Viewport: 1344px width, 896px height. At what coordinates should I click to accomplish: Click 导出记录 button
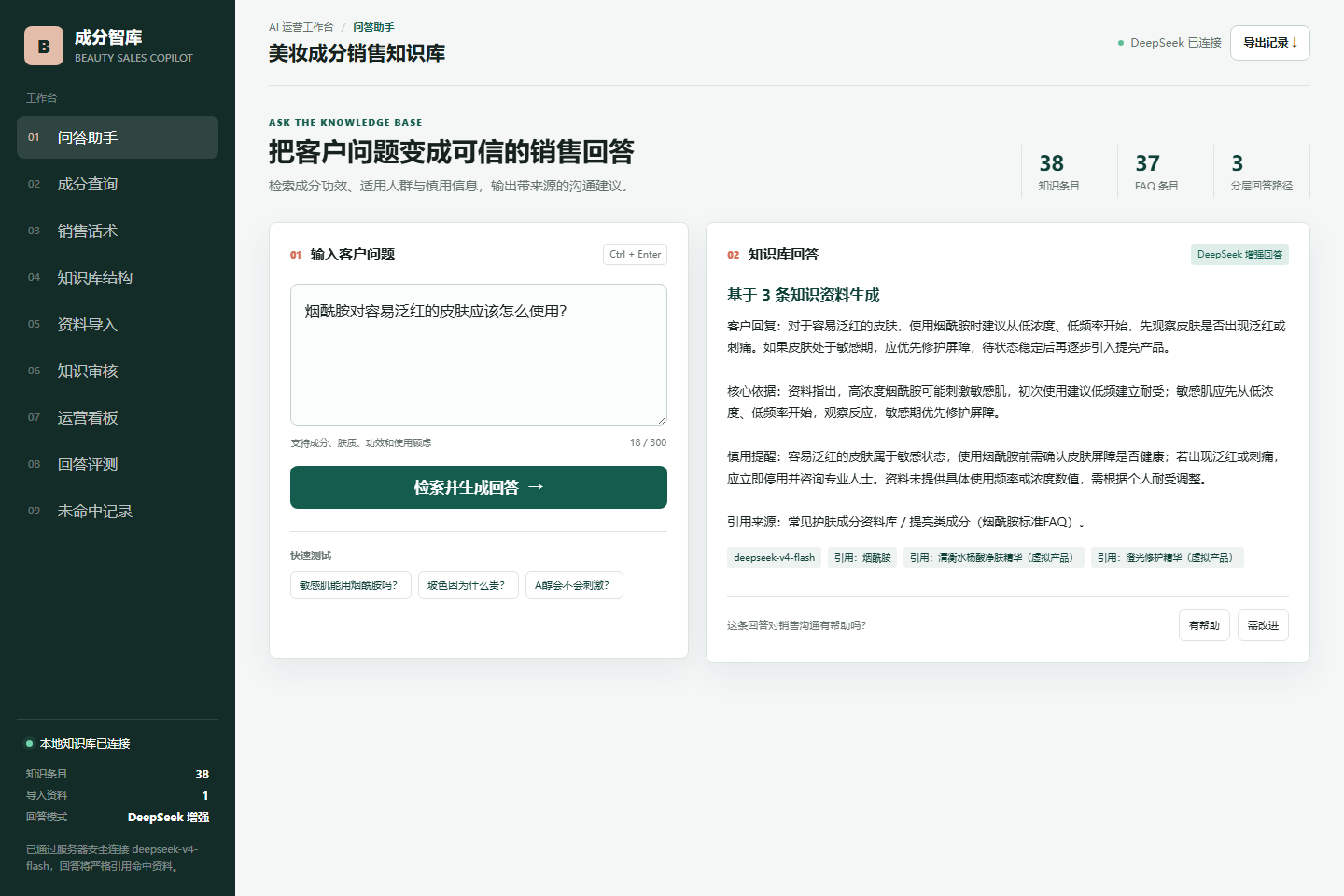[1269, 43]
